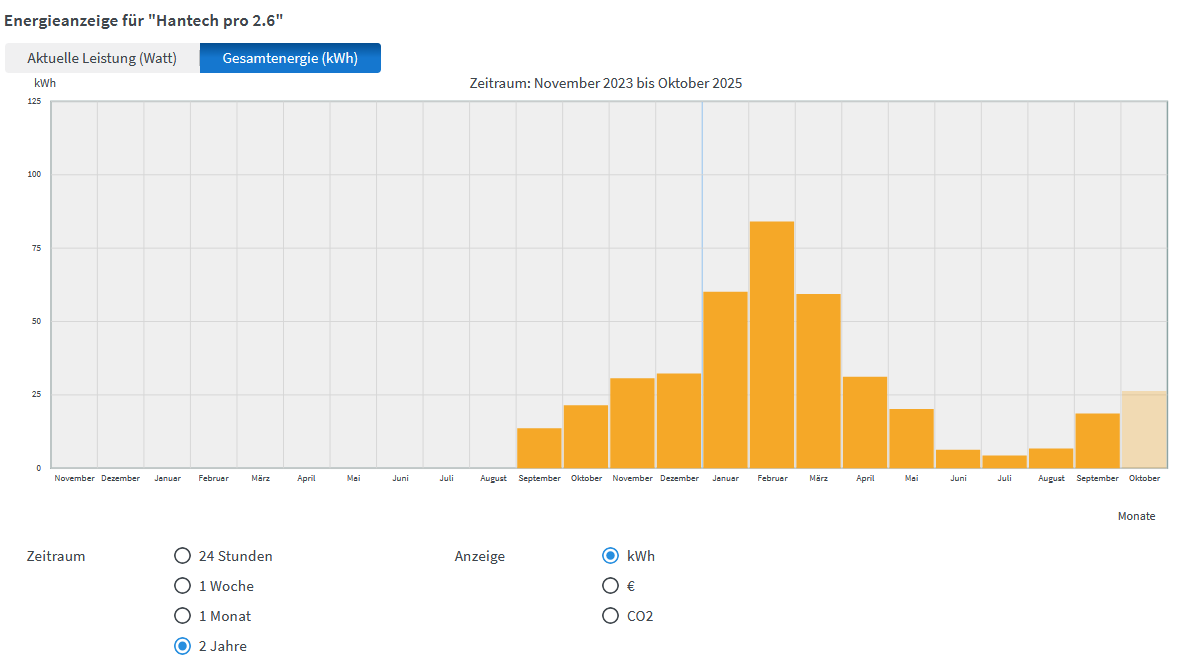Click the small orange Juni bar

958,459
